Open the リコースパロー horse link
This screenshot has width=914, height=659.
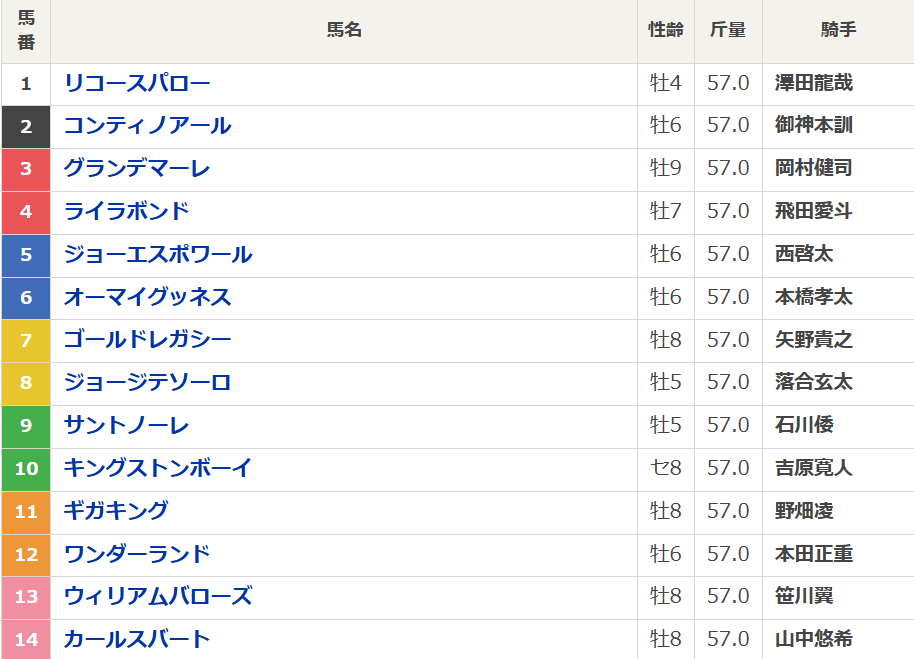click(x=137, y=83)
